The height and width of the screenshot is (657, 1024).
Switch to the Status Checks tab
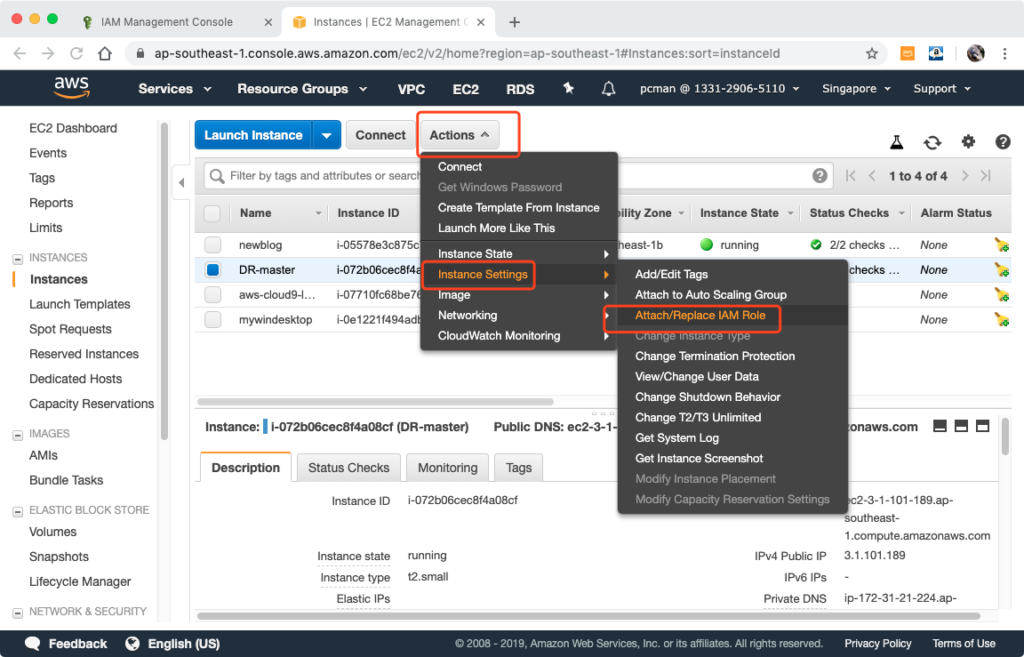[349, 468]
